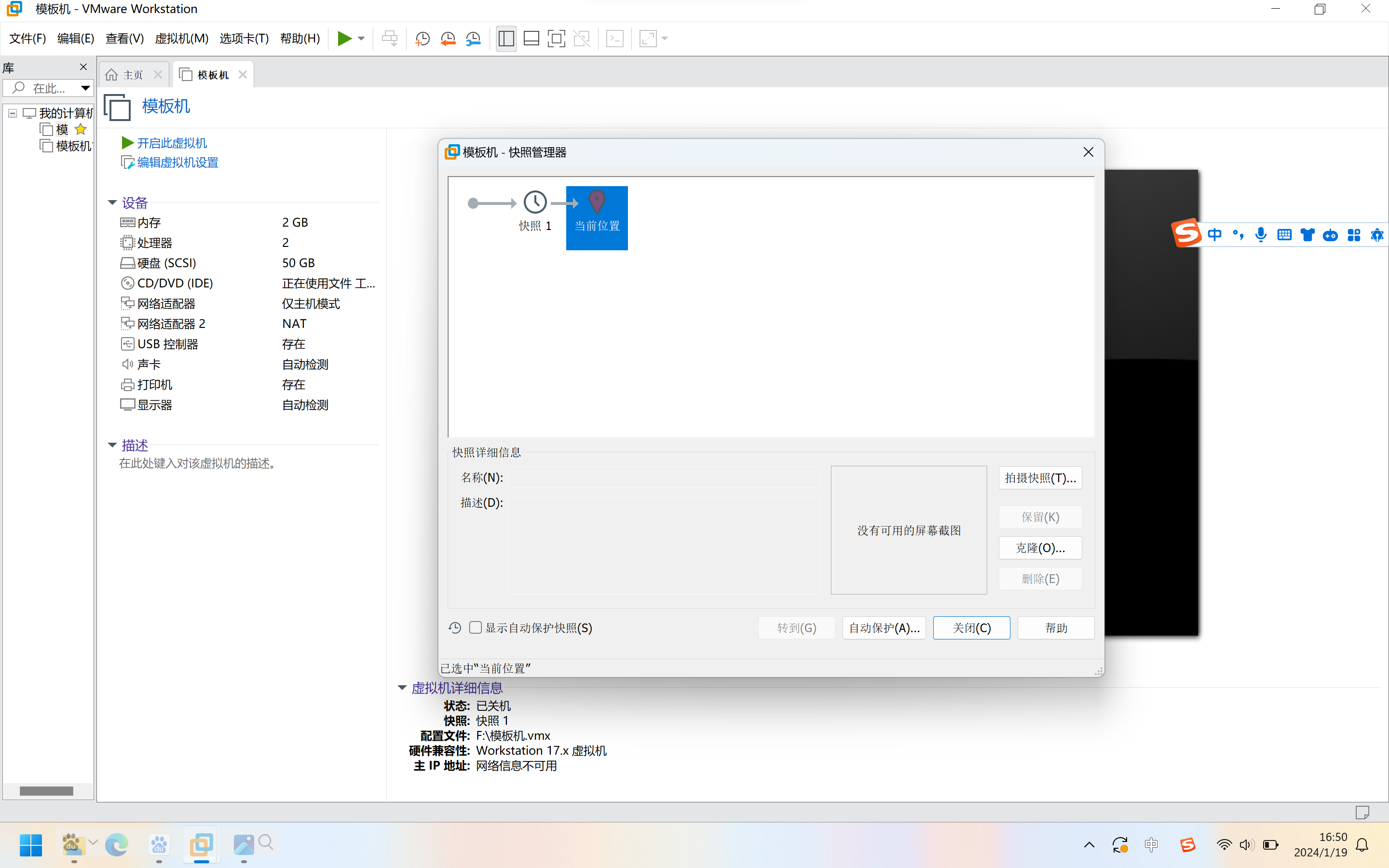This screenshot has height=868, width=1389.
Task: Open the stretch display dropdown arrow
Action: coord(665,39)
